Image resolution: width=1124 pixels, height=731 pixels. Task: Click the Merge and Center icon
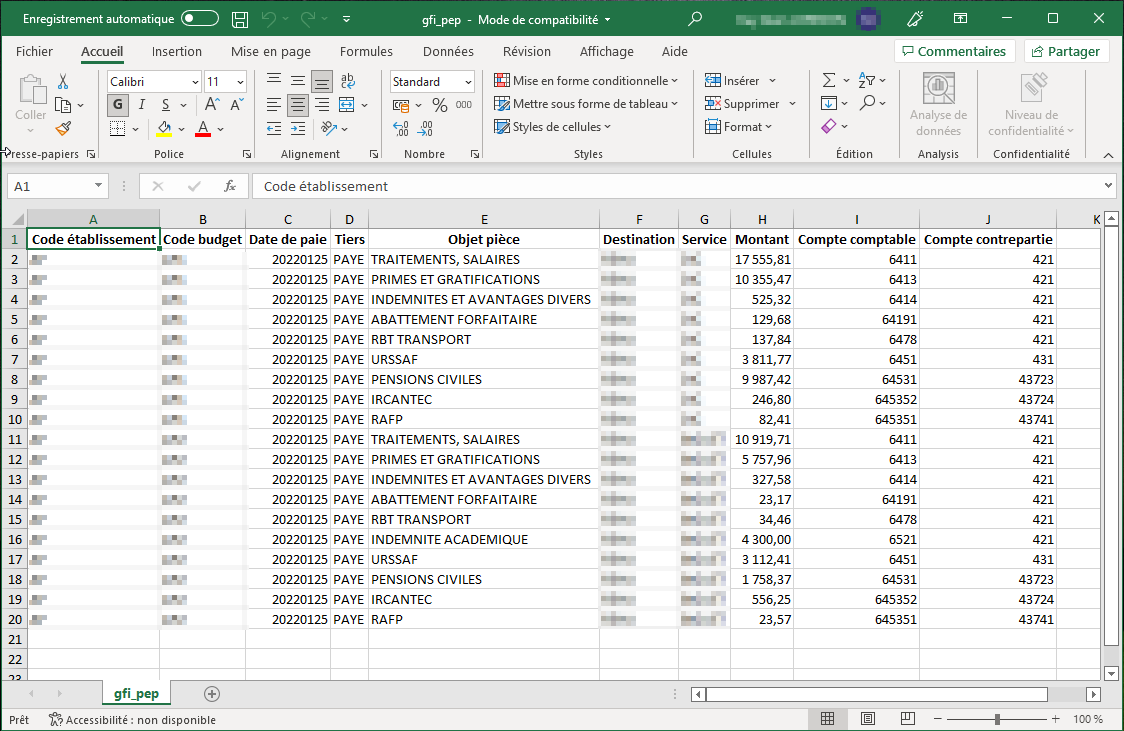347,105
